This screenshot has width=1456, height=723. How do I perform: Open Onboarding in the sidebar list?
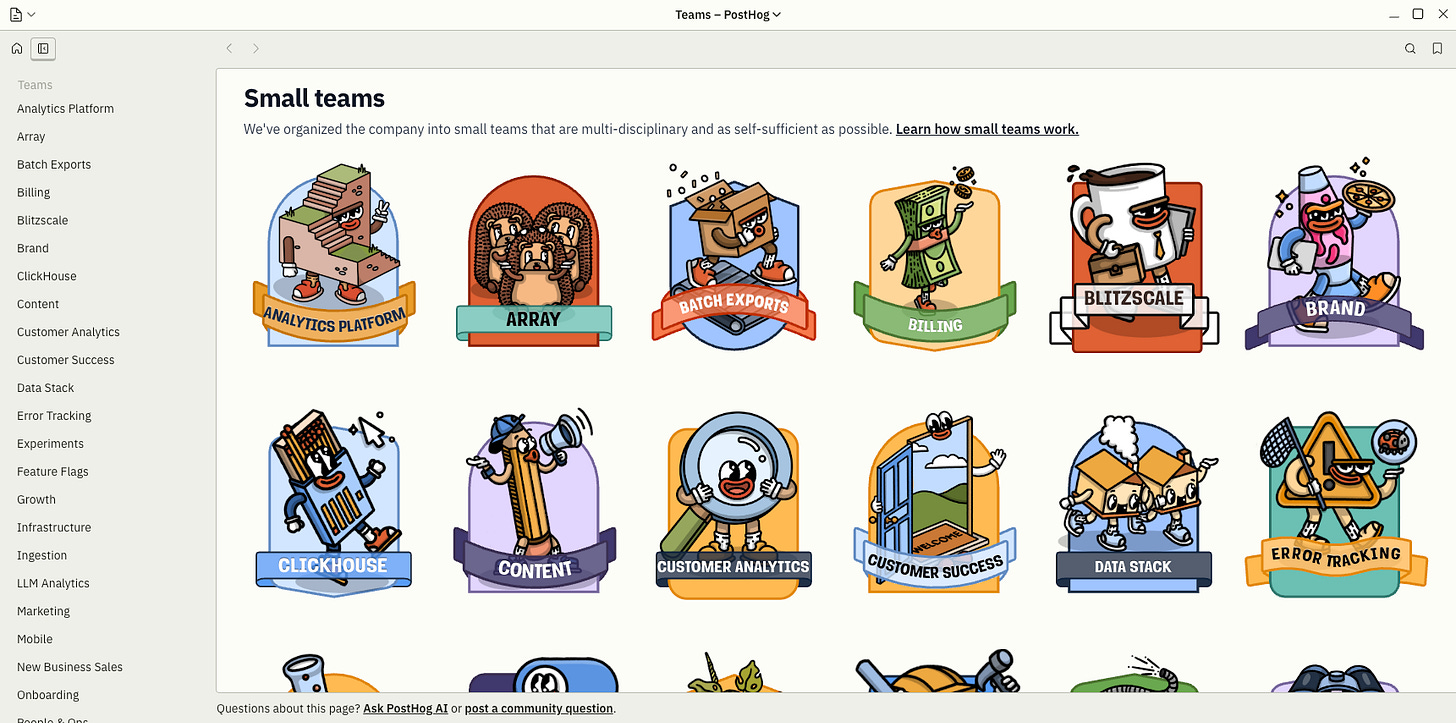[x=48, y=696]
